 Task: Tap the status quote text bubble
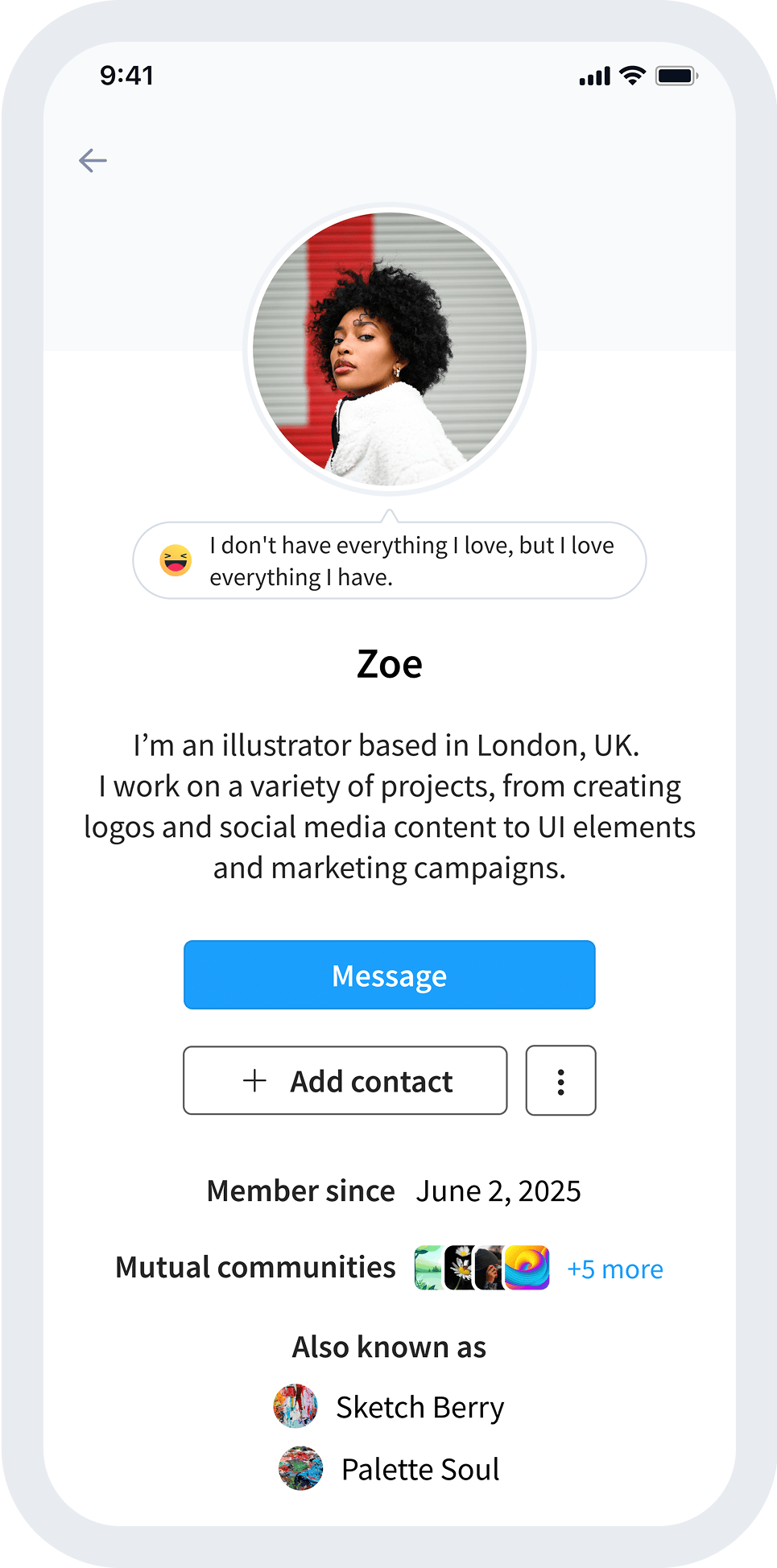pos(411,561)
